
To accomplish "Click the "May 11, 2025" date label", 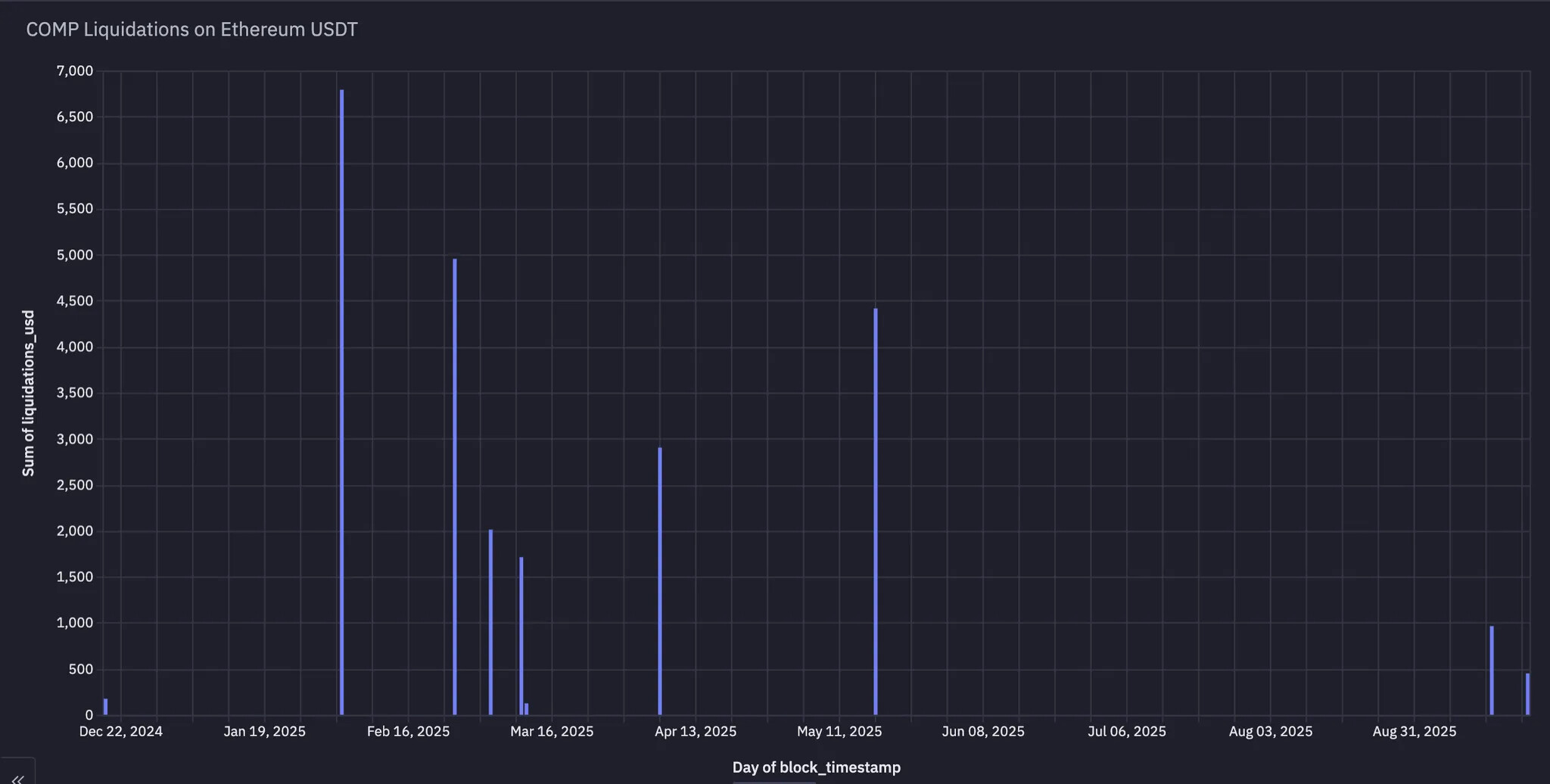I will (839, 732).
